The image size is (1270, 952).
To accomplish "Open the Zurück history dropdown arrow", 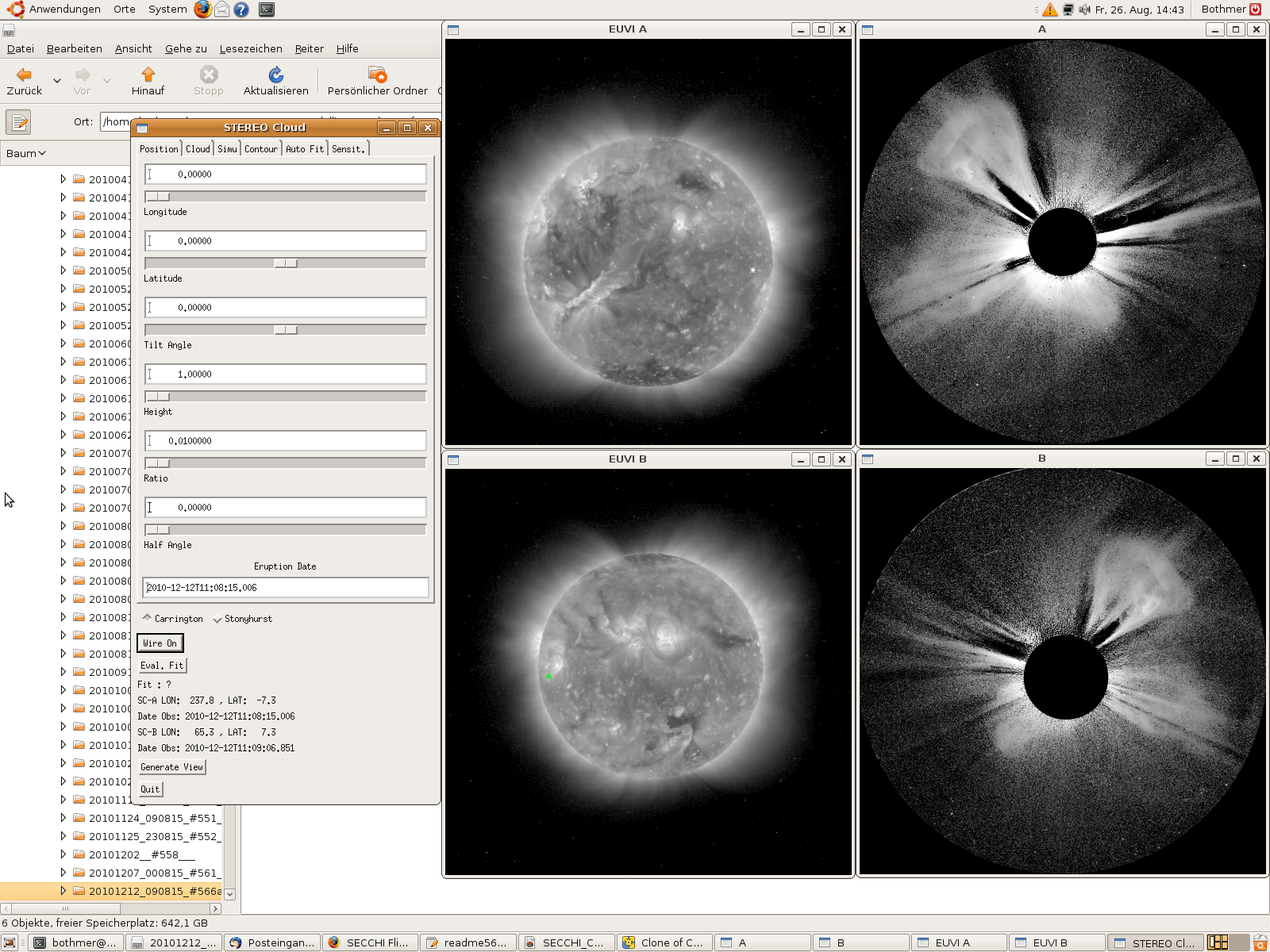I will (x=57, y=80).
